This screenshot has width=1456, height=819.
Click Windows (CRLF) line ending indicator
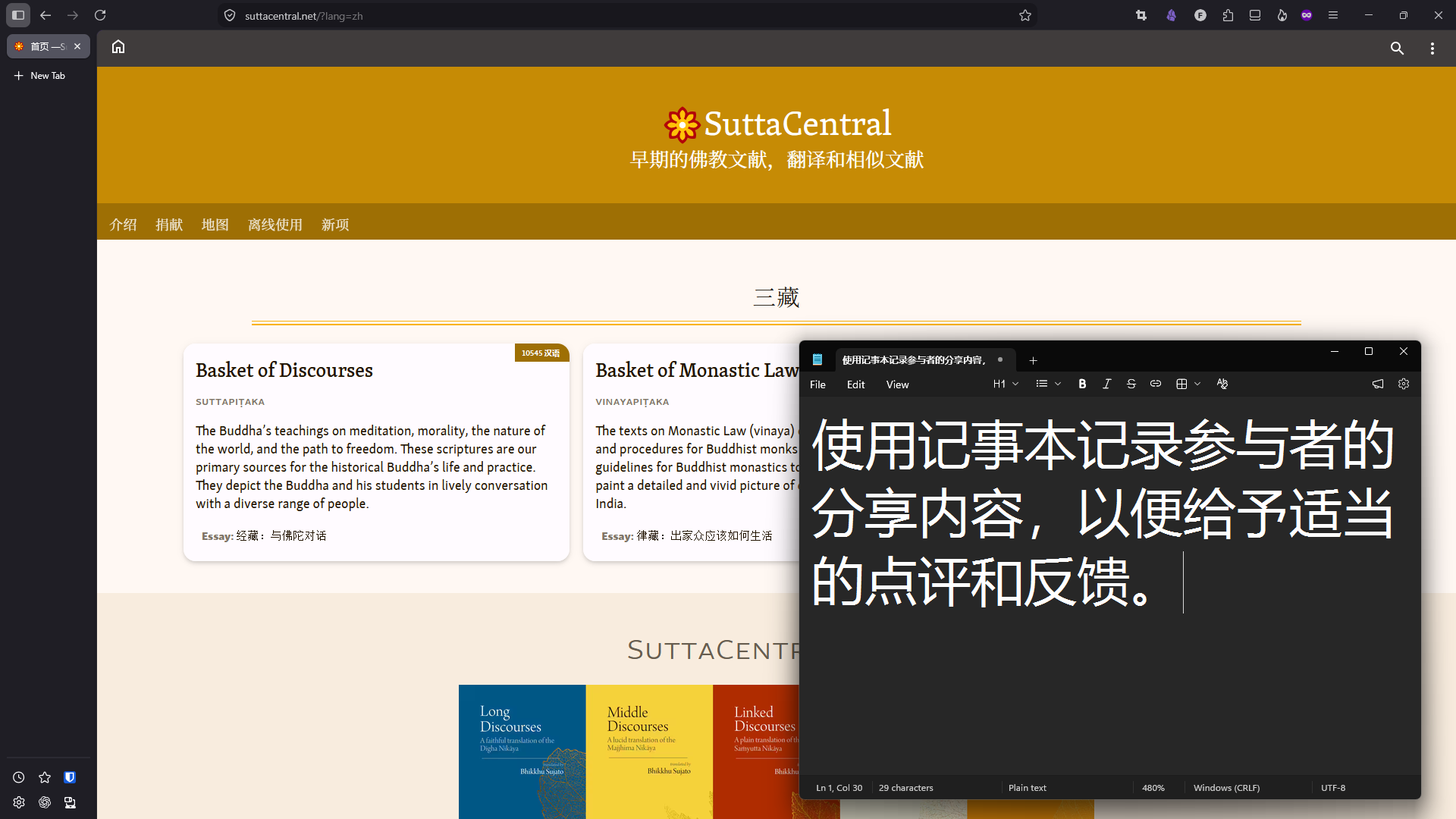click(1226, 788)
